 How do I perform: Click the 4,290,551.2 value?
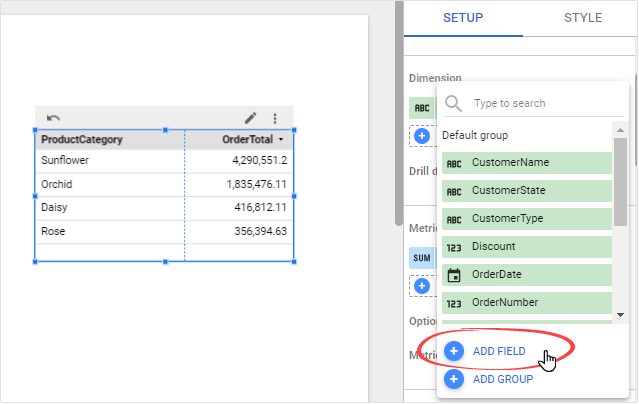[x=260, y=161]
